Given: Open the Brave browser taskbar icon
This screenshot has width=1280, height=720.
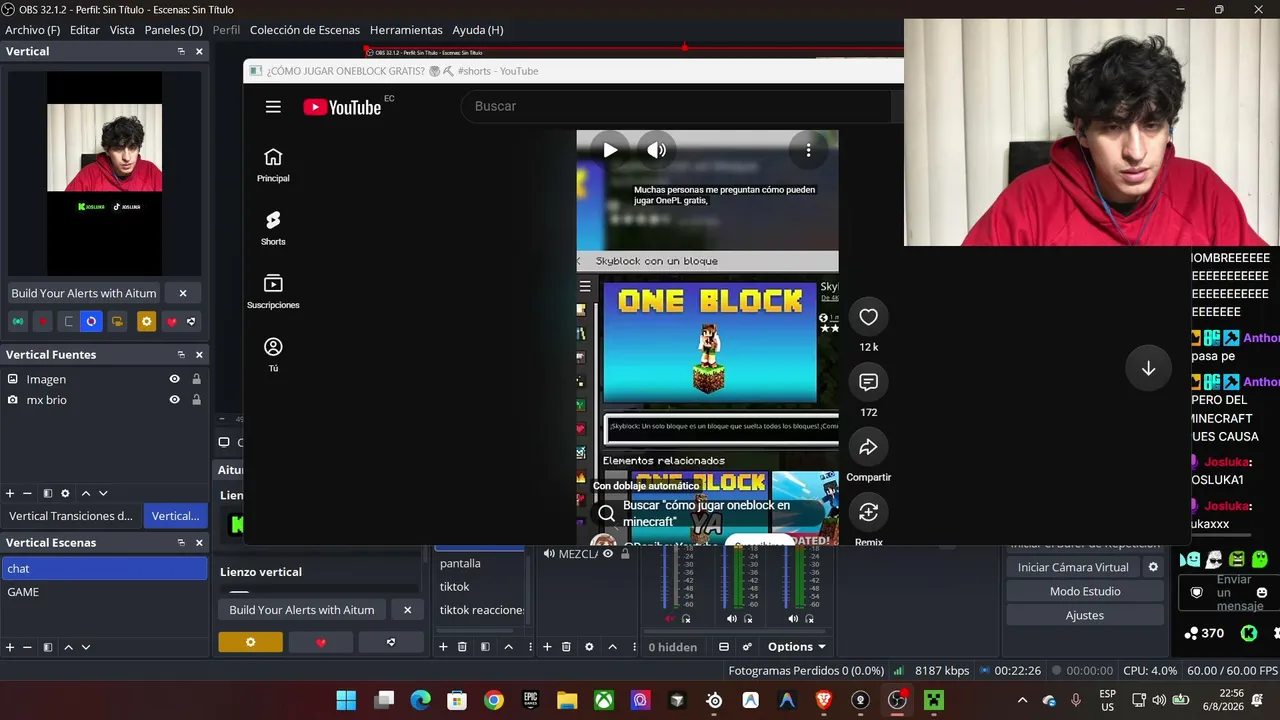Looking at the screenshot, I should pos(824,700).
